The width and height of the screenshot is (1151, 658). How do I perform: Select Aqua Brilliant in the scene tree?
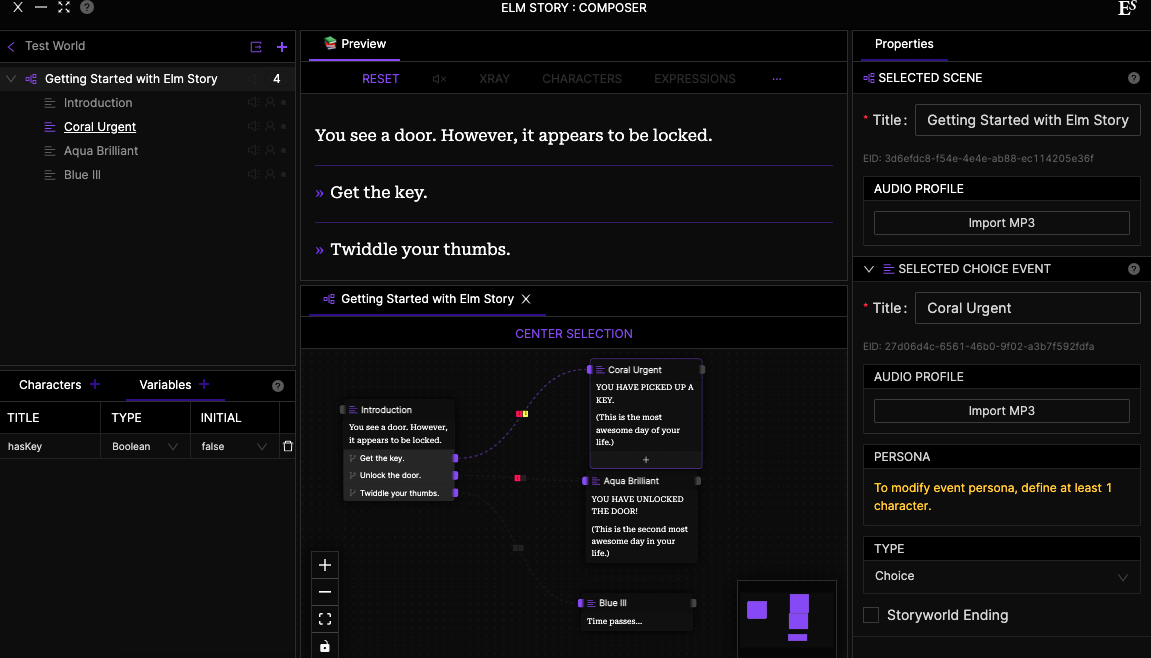(x=101, y=151)
